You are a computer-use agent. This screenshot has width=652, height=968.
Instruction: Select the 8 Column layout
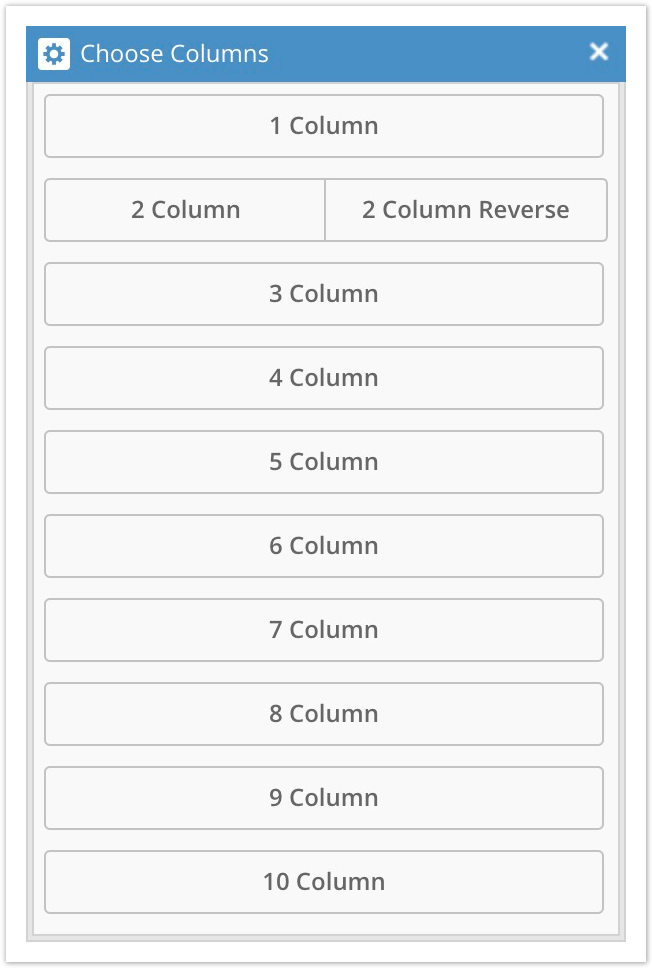(325, 714)
